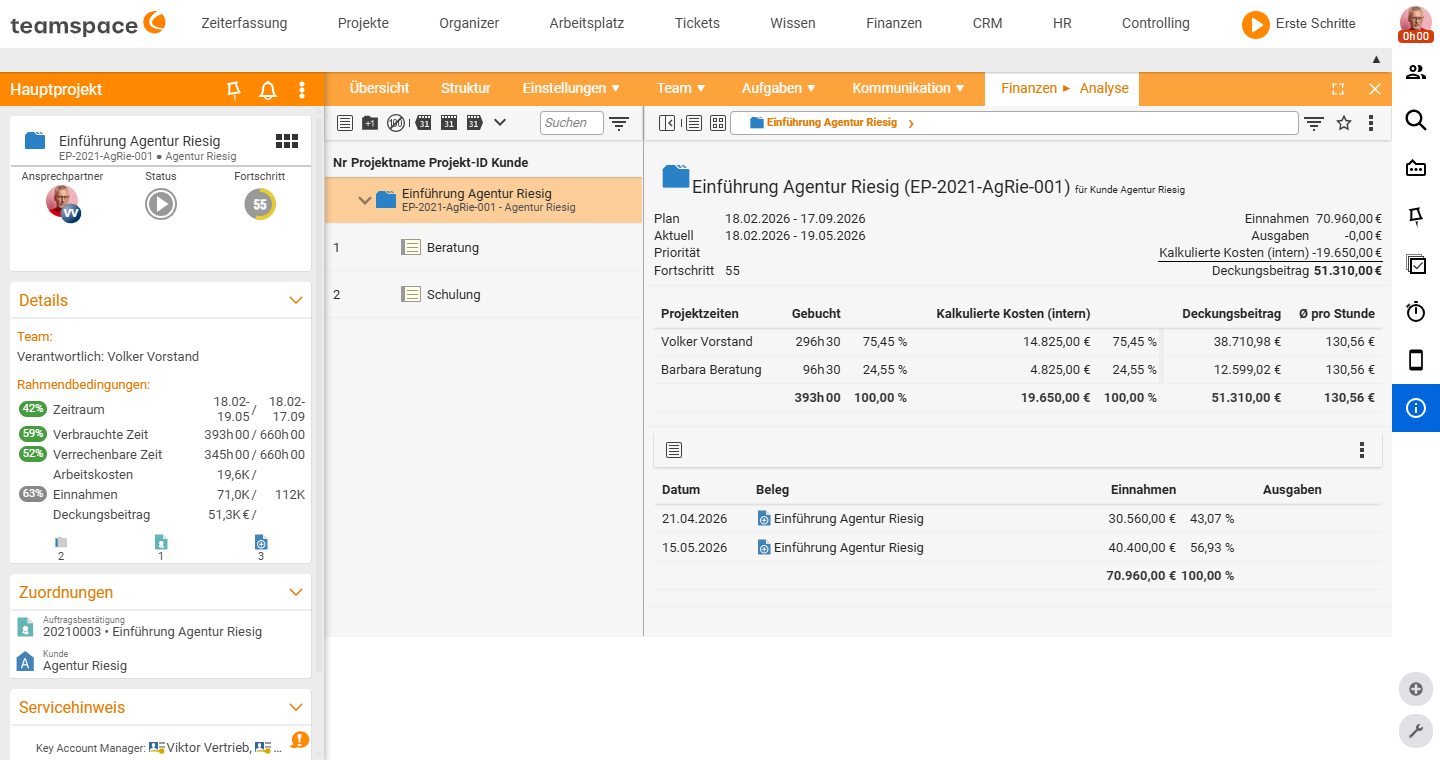The image size is (1440, 760).
Task: Open Kommunikation dropdown tab
Action: 909,88
